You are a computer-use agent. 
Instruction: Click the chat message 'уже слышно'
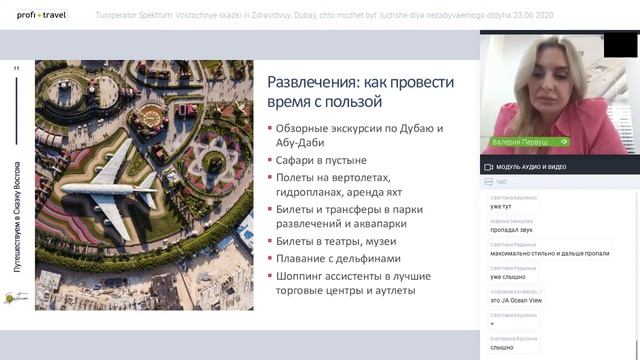(x=508, y=277)
